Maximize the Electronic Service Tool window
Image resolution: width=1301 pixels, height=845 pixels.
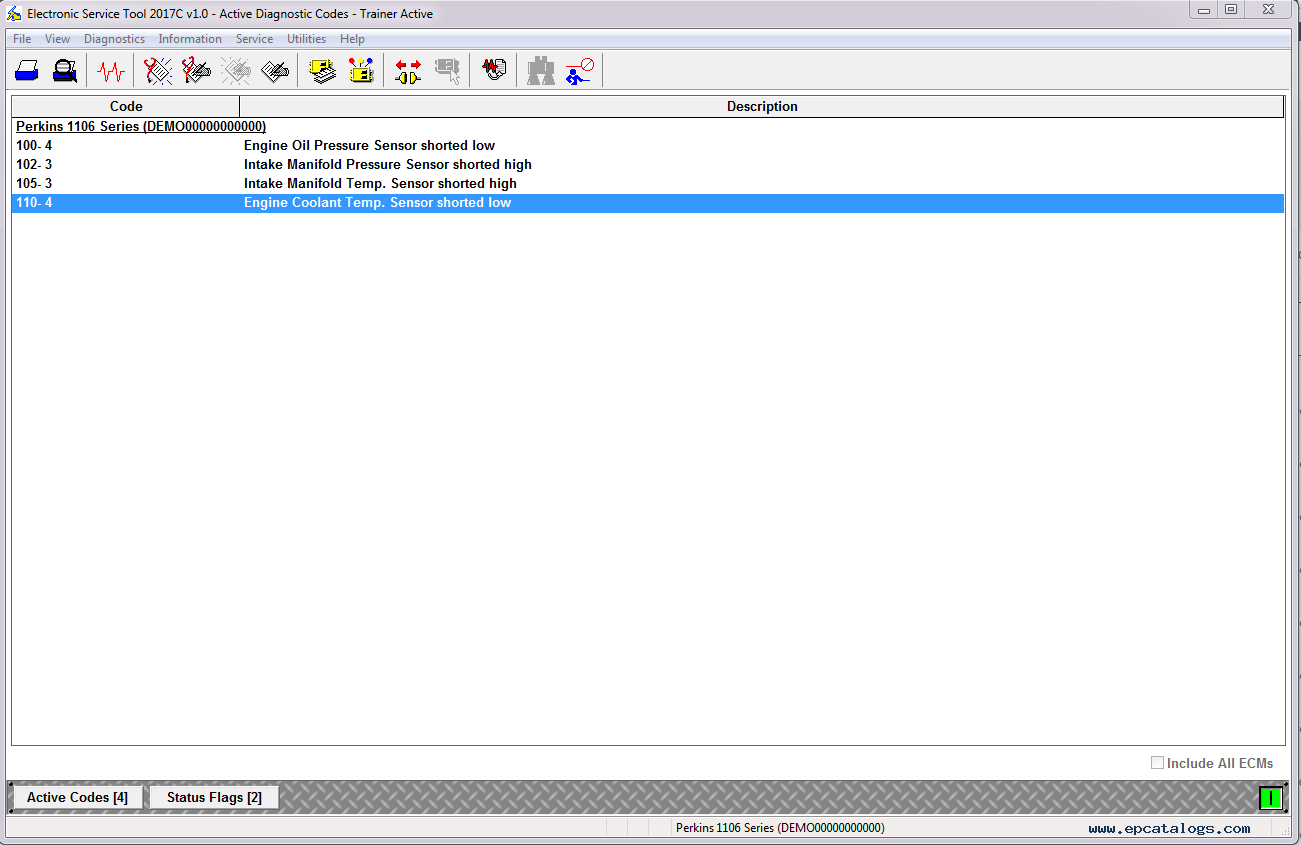(x=1231, y=10)
